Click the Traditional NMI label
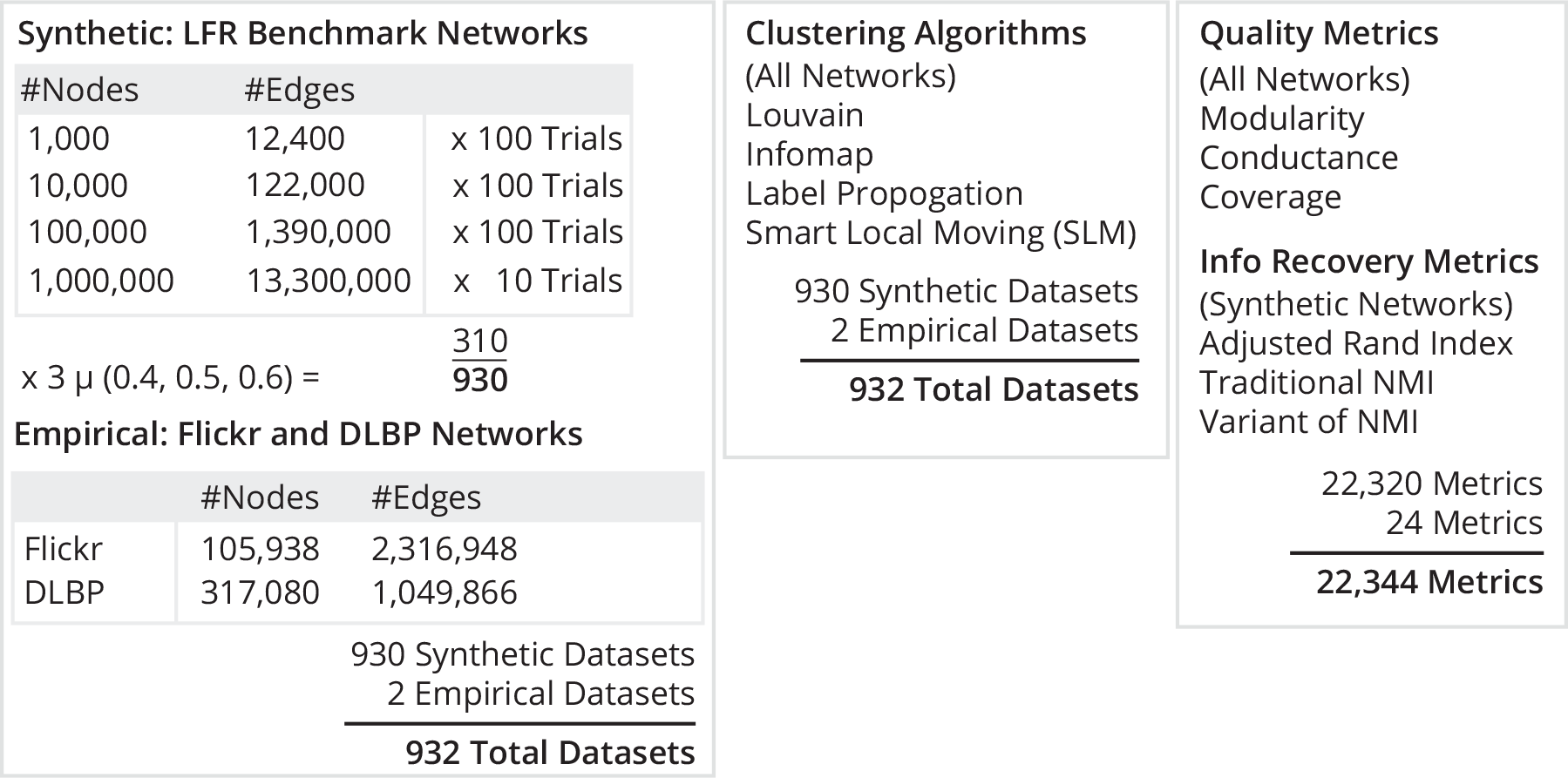This screenshot has width=1568, height=778. (x=1316, y=383)
